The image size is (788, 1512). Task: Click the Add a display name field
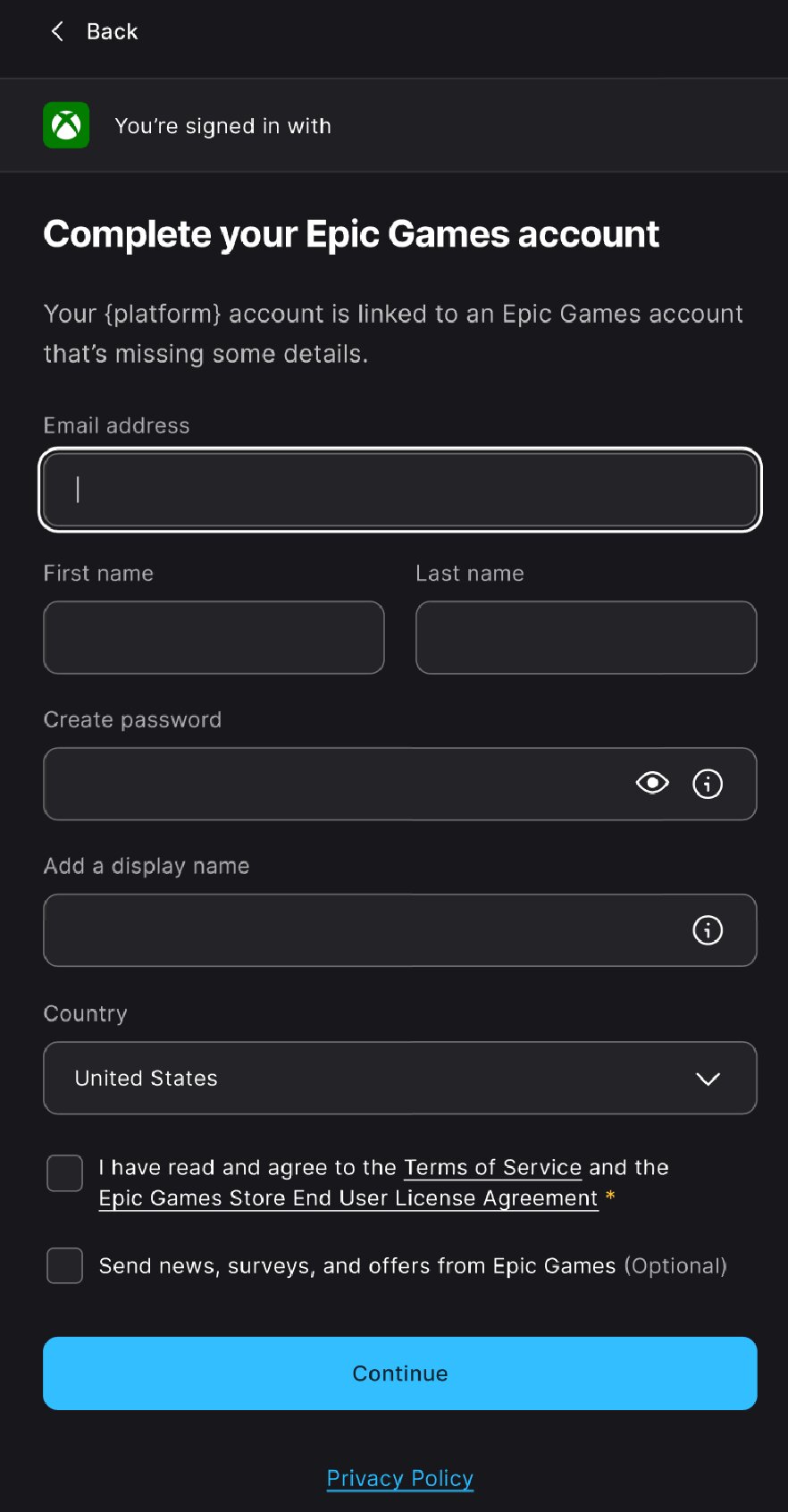[x=357, y=930]
